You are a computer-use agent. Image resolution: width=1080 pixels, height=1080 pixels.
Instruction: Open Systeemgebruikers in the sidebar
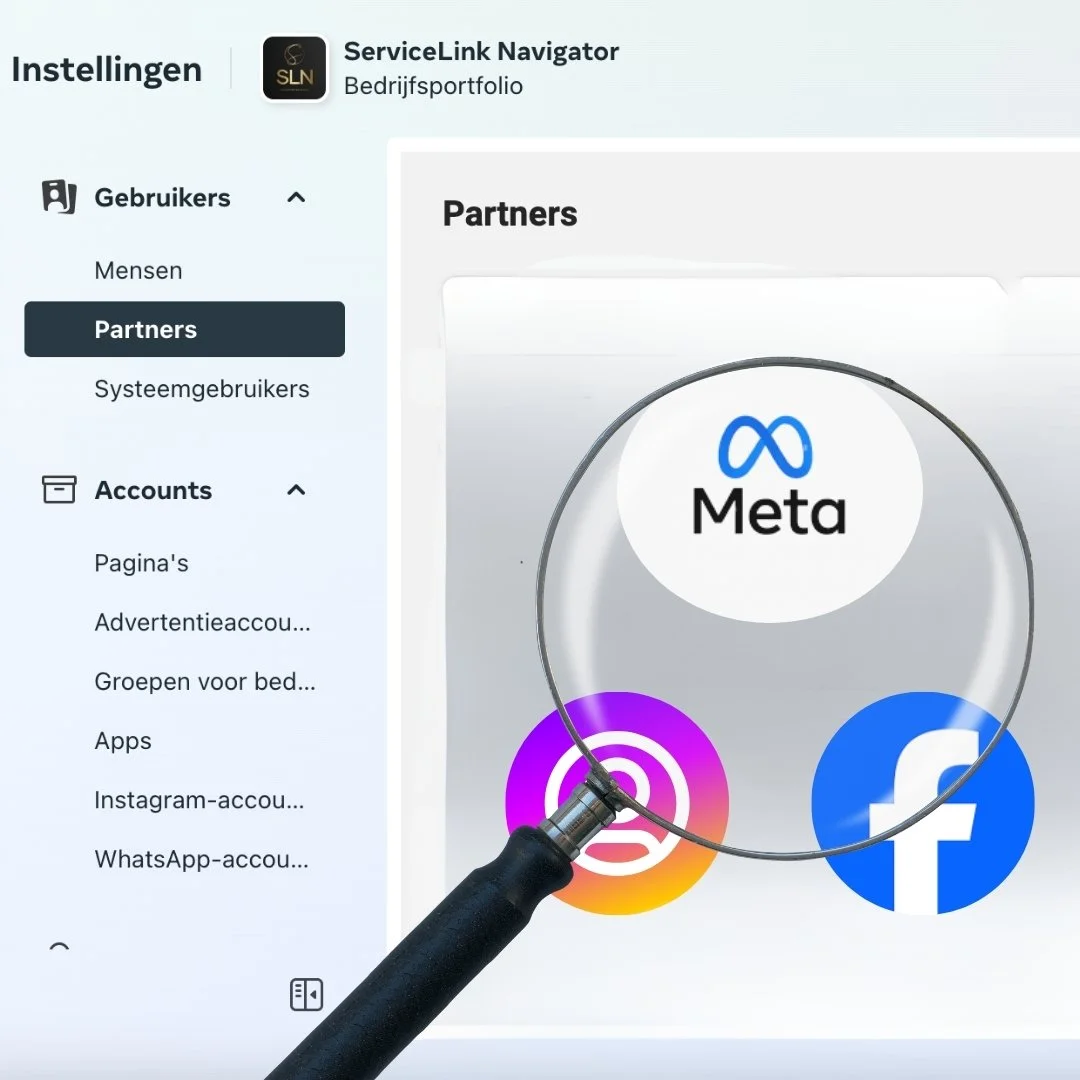pos(202,389)
